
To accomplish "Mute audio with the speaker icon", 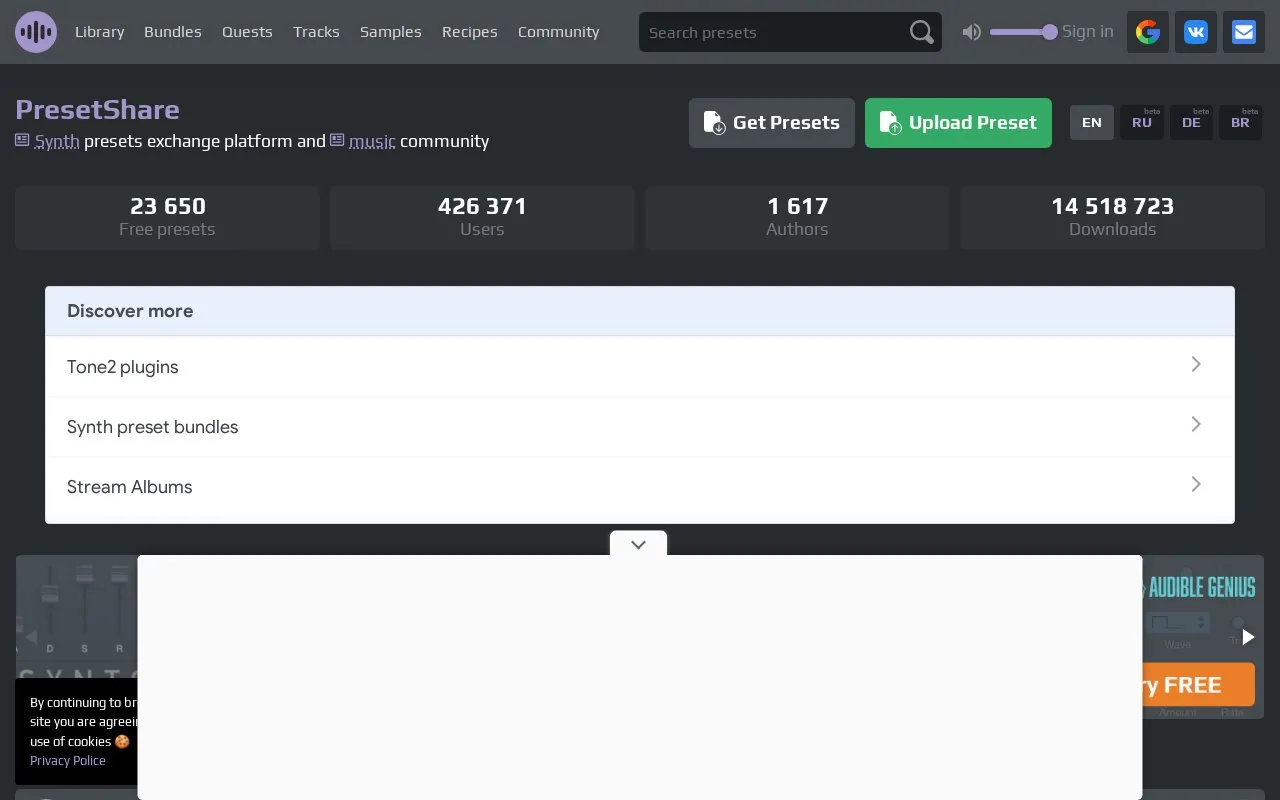I will [x=971, y=32].
